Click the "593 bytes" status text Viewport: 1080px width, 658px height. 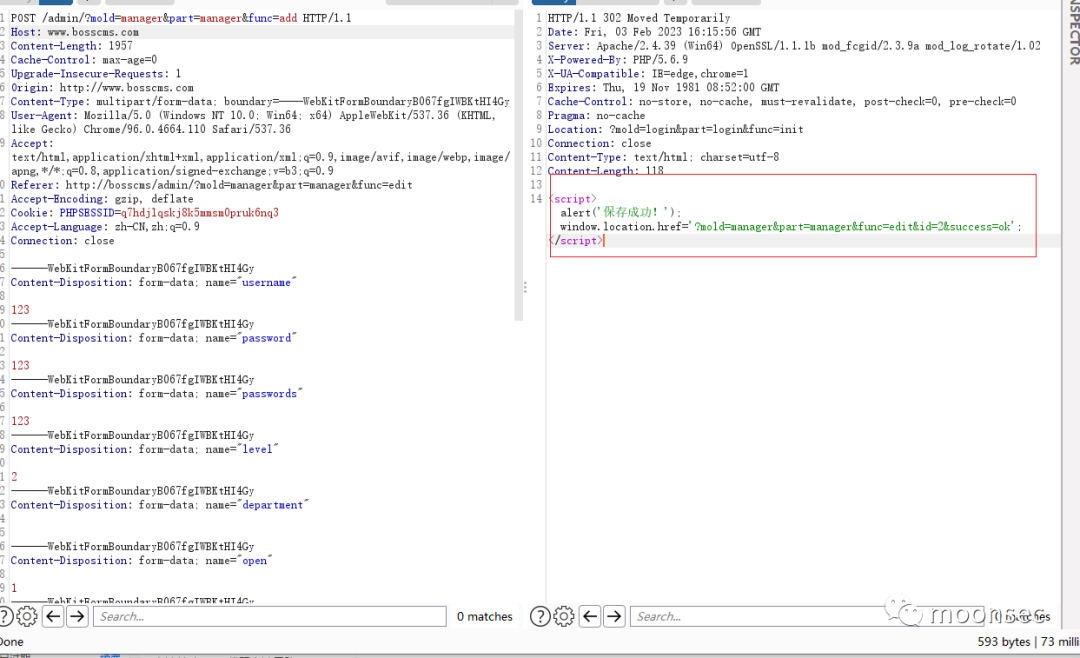click(x=1004, y=641)
